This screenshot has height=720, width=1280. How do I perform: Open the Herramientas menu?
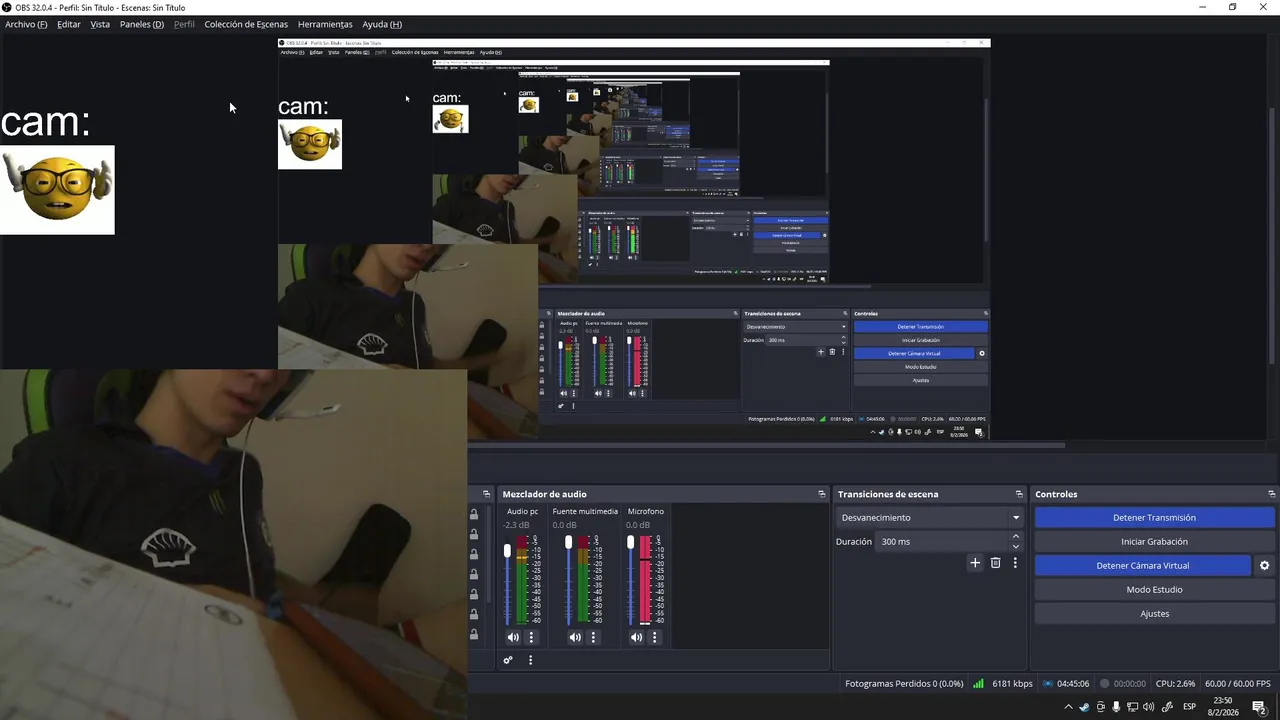(x=325, y=24)
